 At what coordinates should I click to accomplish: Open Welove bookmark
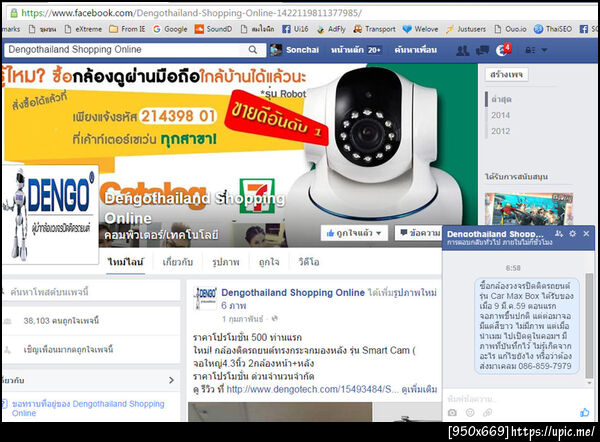(421, 29)
